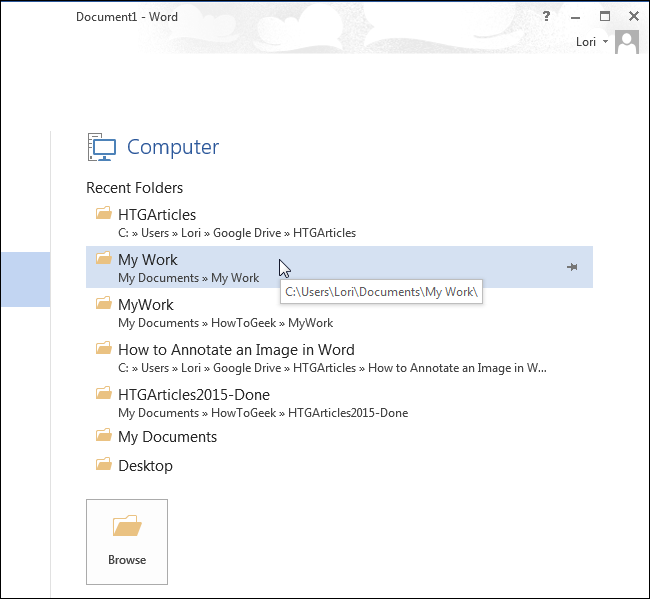Viewport: 650px width, 599px height.
Task: Click the user profile picture
Action: point(627,42)
